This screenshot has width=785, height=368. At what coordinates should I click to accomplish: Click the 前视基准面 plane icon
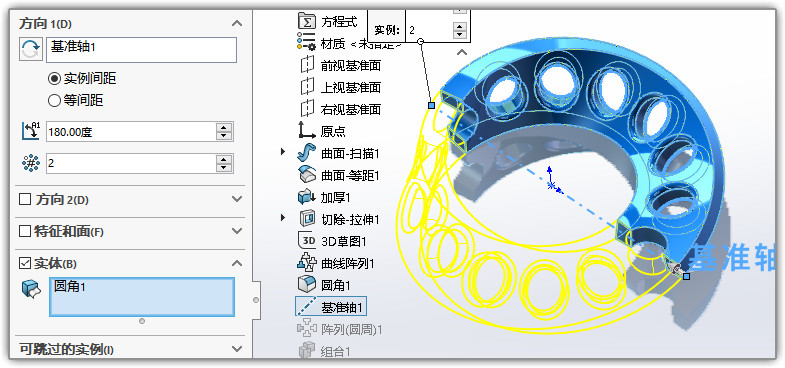pyautogui.click(x=306, y=65)
